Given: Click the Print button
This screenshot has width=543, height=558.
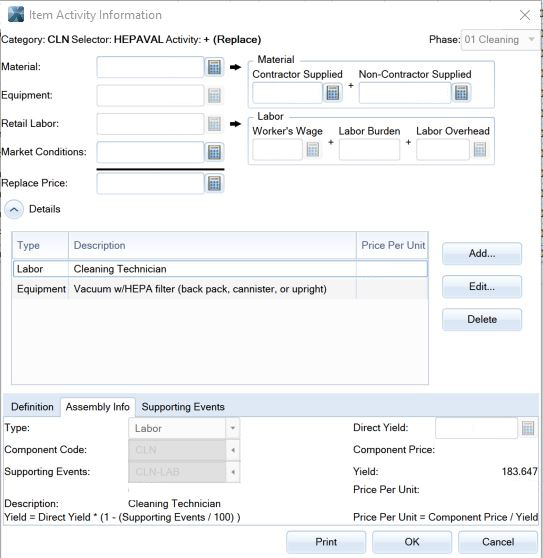Looking at the screenshot, I should pyautogui.click(x=326, y=542).
